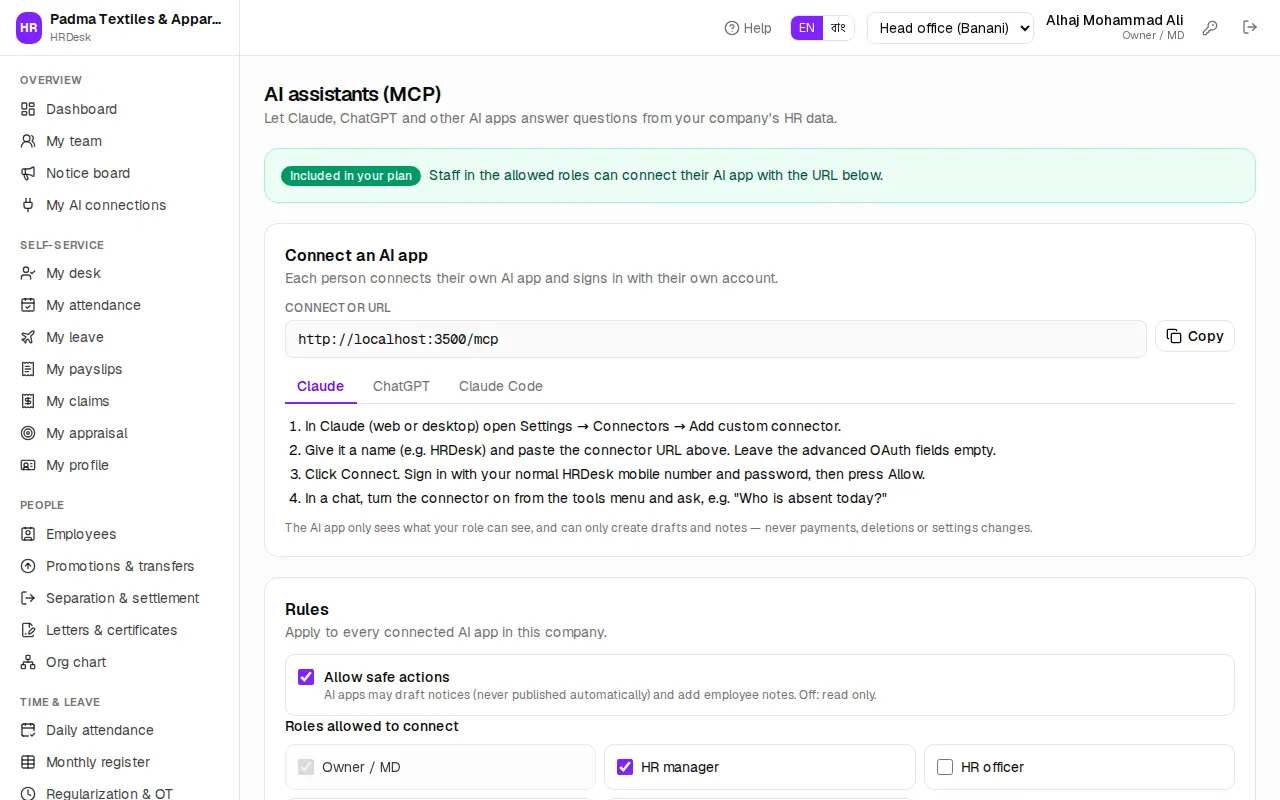
Task: Click the connector URL field
Action: (x=716, y=339)
